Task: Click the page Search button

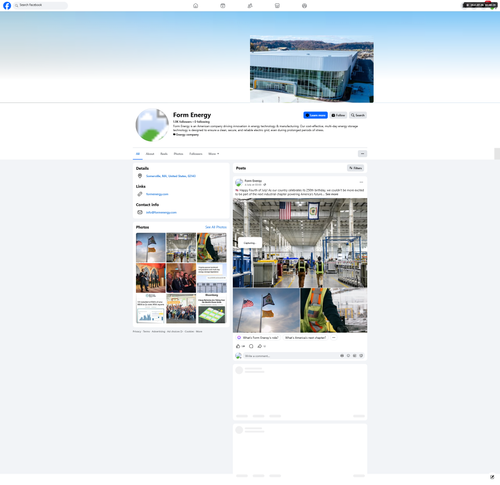Action: [x=358, y=115]
